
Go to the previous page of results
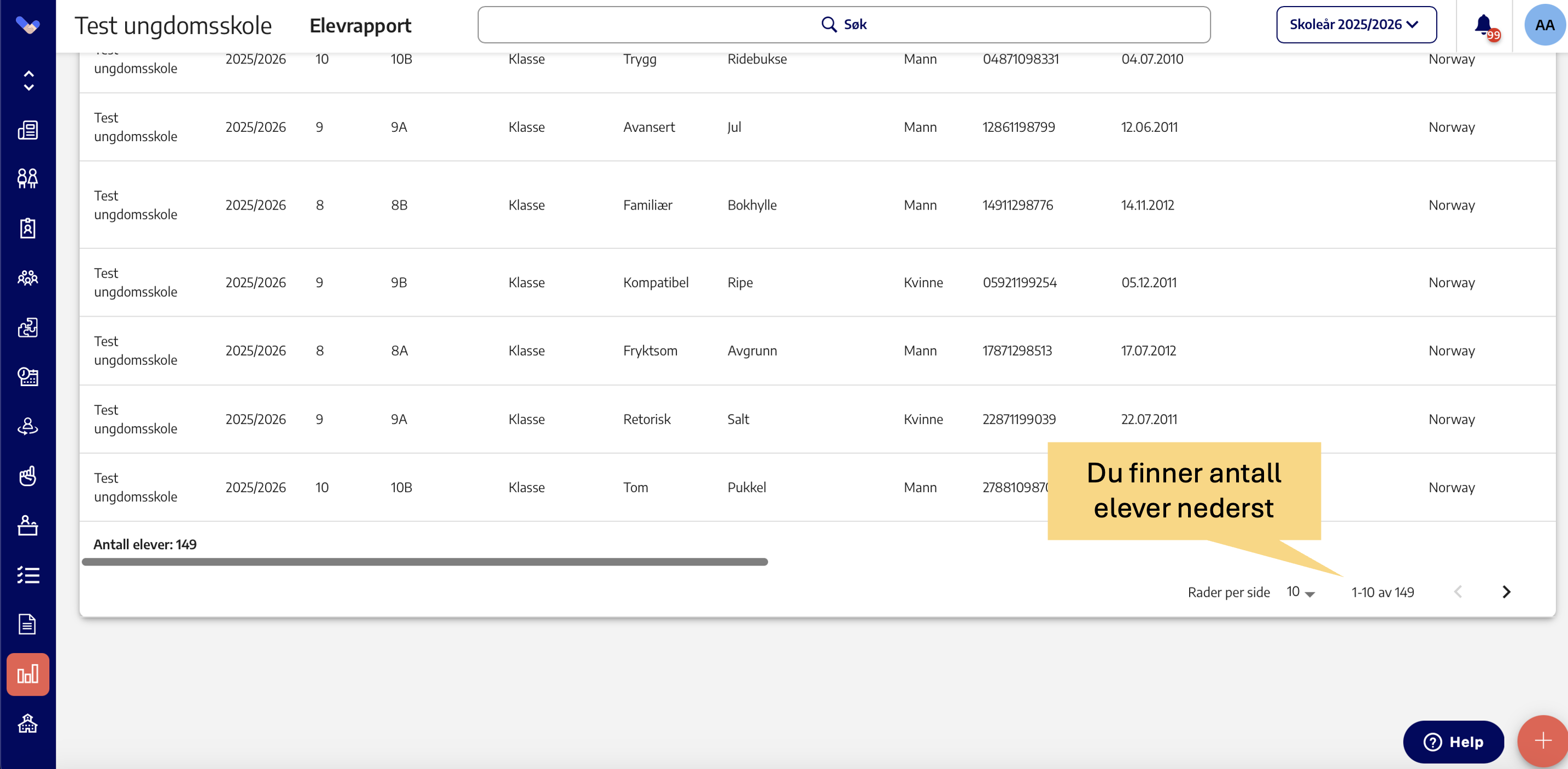pyautogui.click(x=1458, y=592)
